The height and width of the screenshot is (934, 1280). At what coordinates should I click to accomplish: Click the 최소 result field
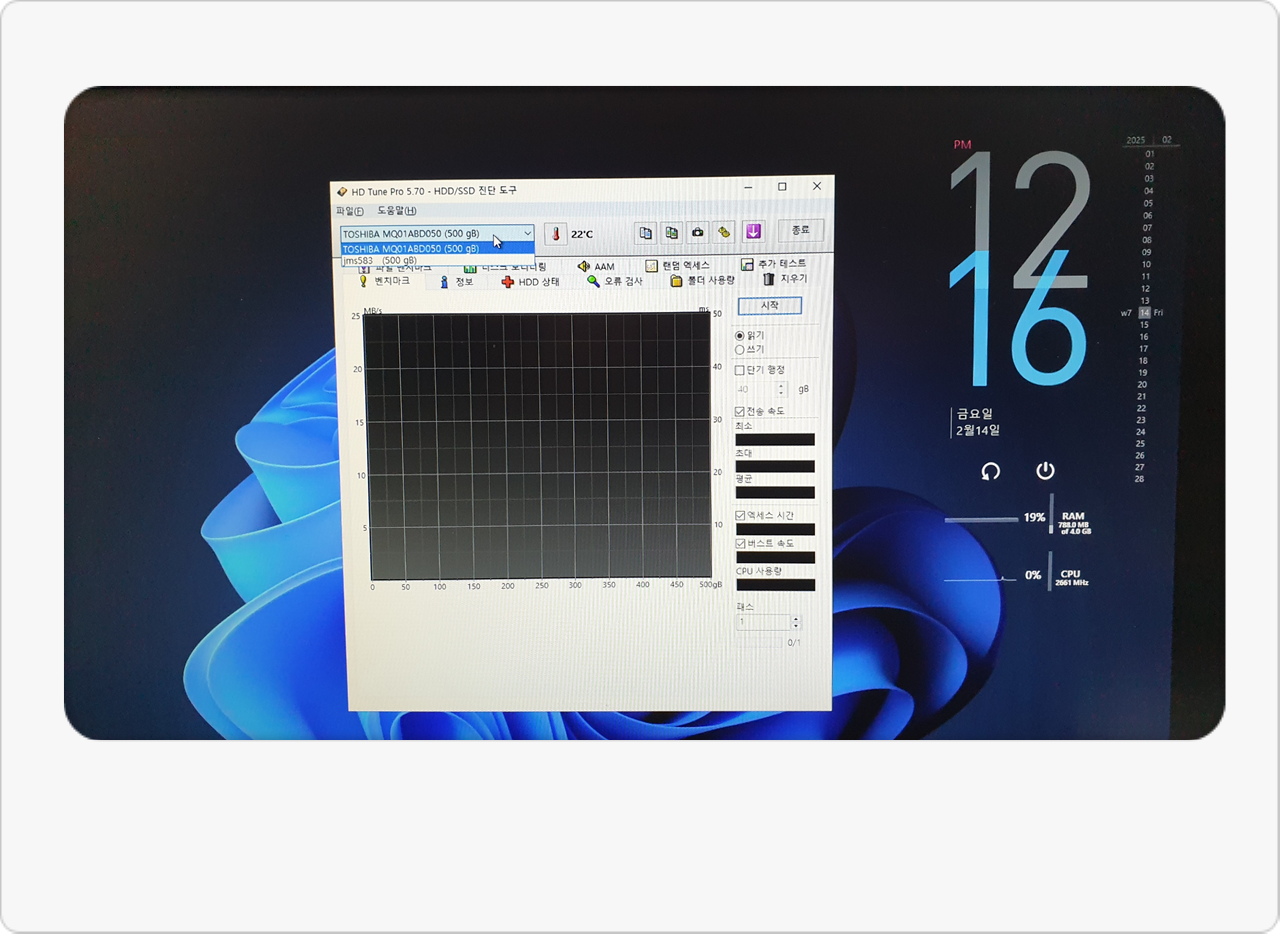775,439
